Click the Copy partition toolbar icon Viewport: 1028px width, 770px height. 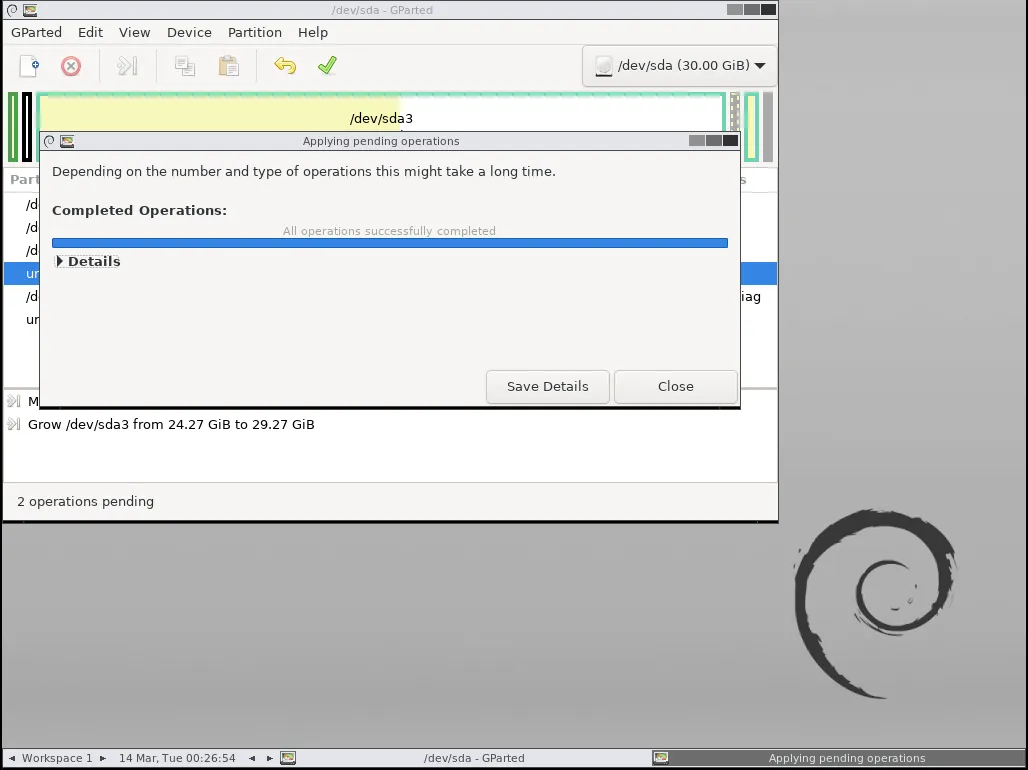tap(185, 66)
